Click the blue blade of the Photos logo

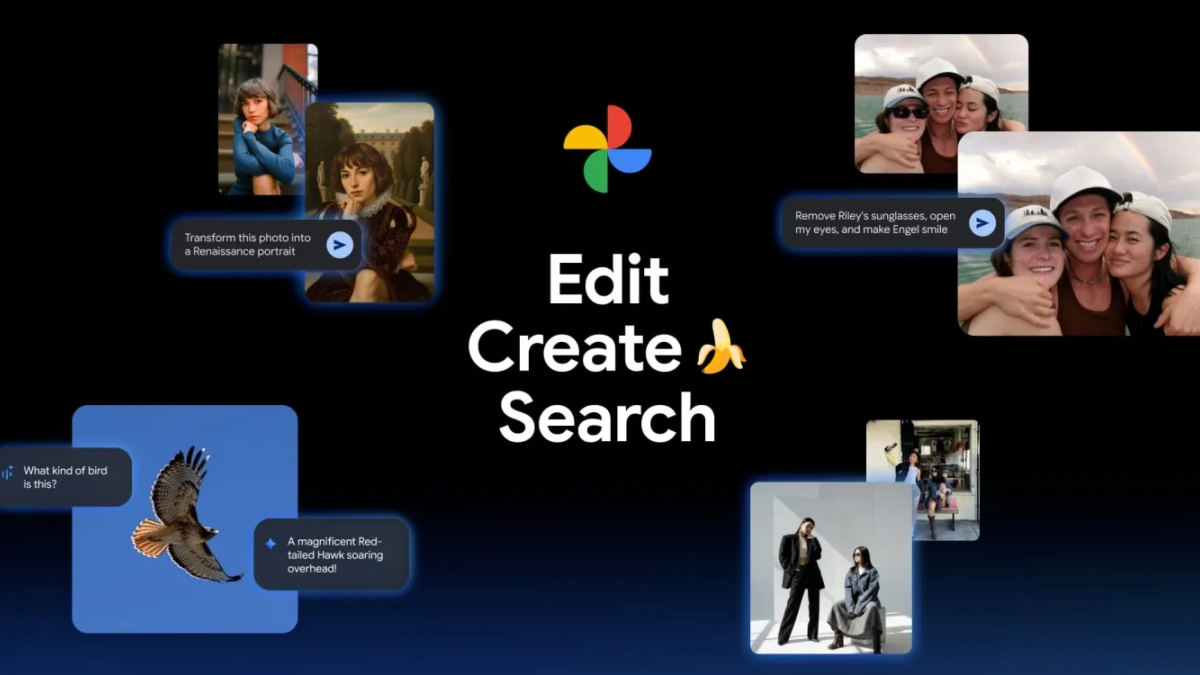point(629,161)
